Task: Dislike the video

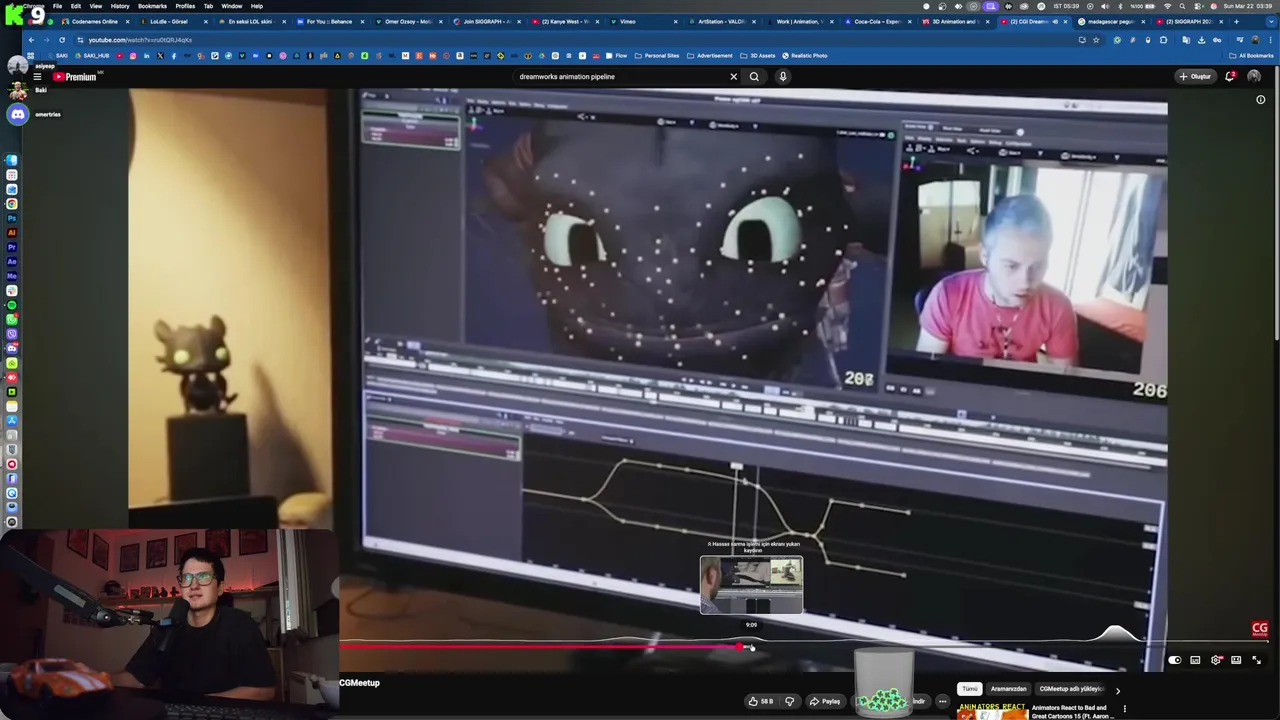Action: click(x=790, y=701)
